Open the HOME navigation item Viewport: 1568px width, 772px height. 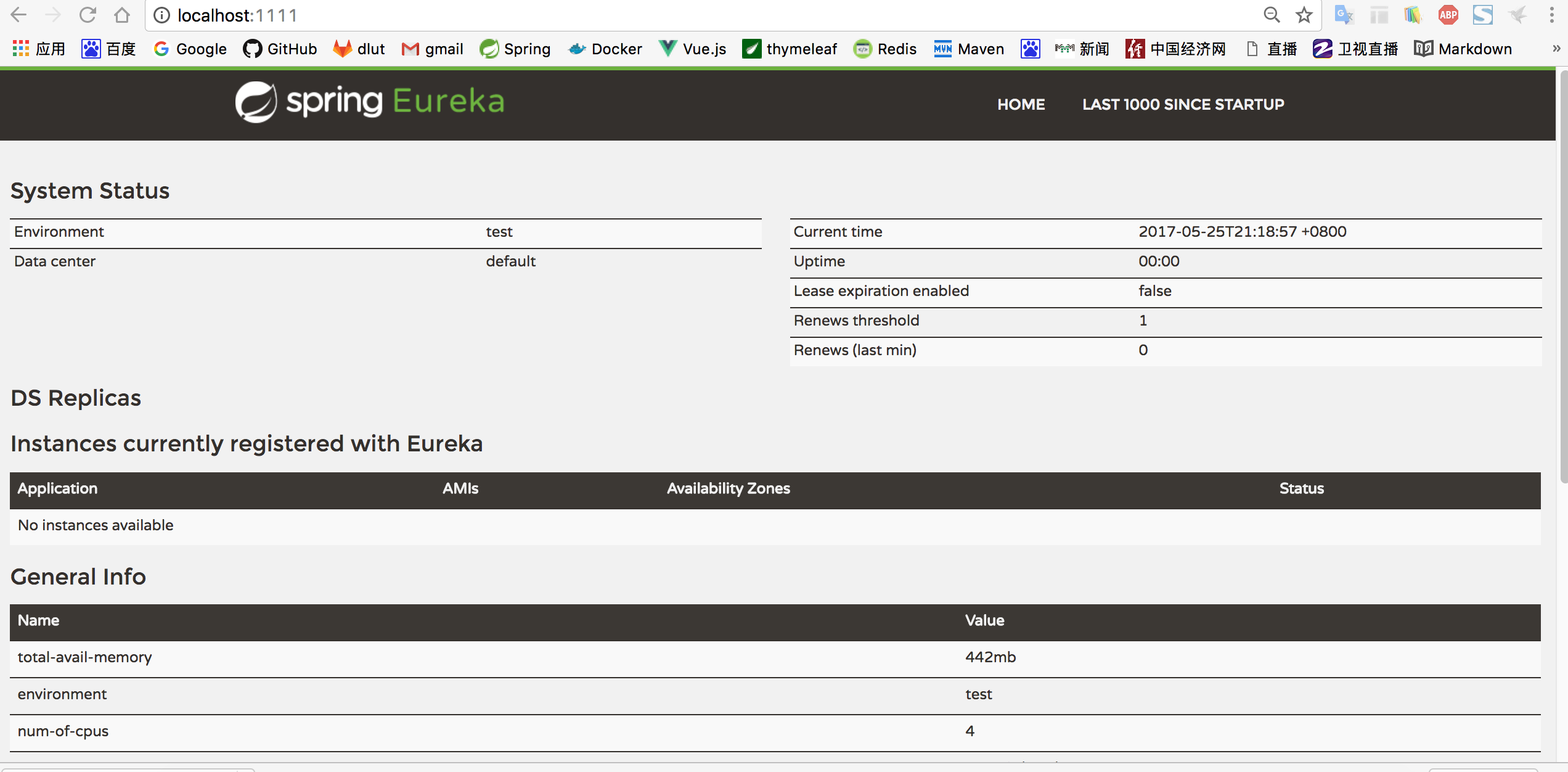coord(1021,104)
